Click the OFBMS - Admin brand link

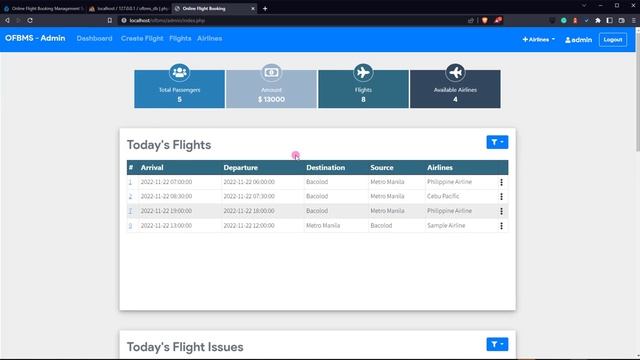point(35,38)
